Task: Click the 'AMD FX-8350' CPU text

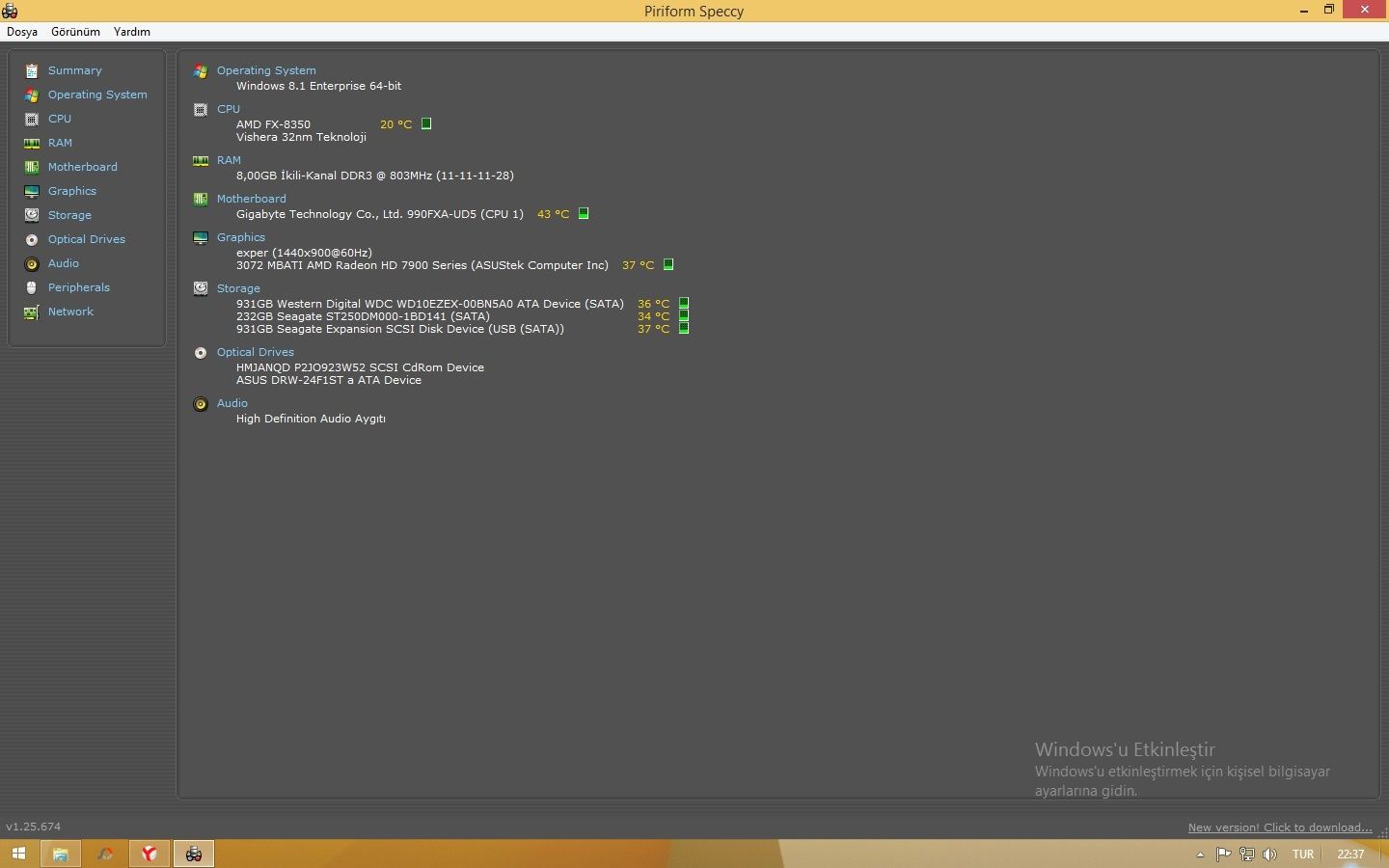Action: point(273,124)
